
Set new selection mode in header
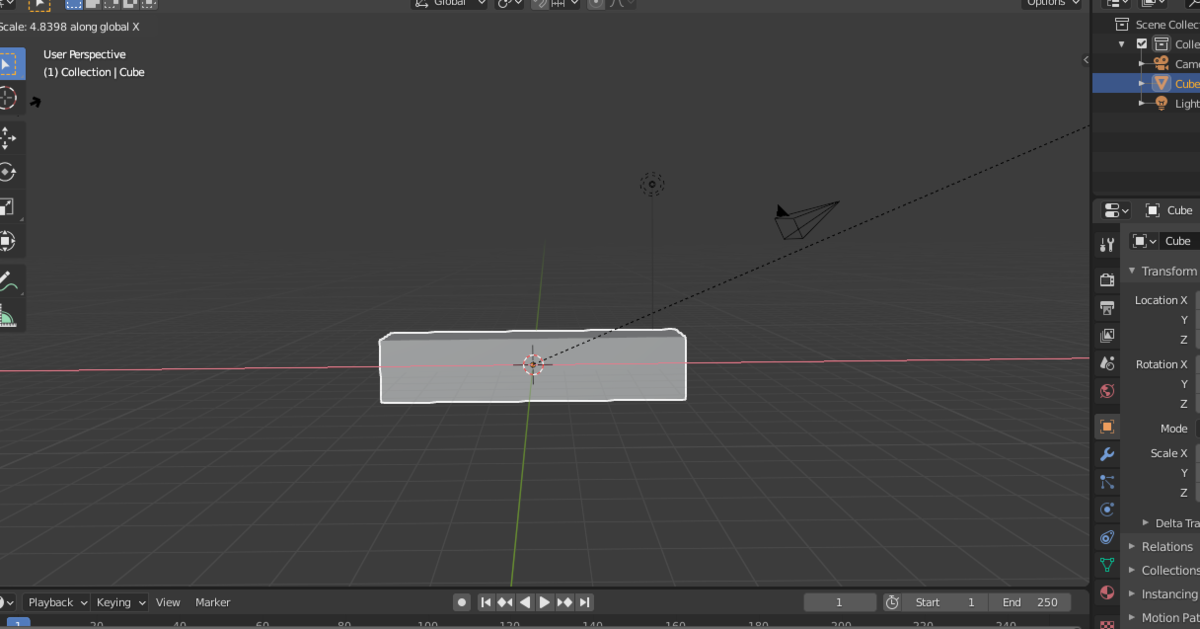click(73, 3)
